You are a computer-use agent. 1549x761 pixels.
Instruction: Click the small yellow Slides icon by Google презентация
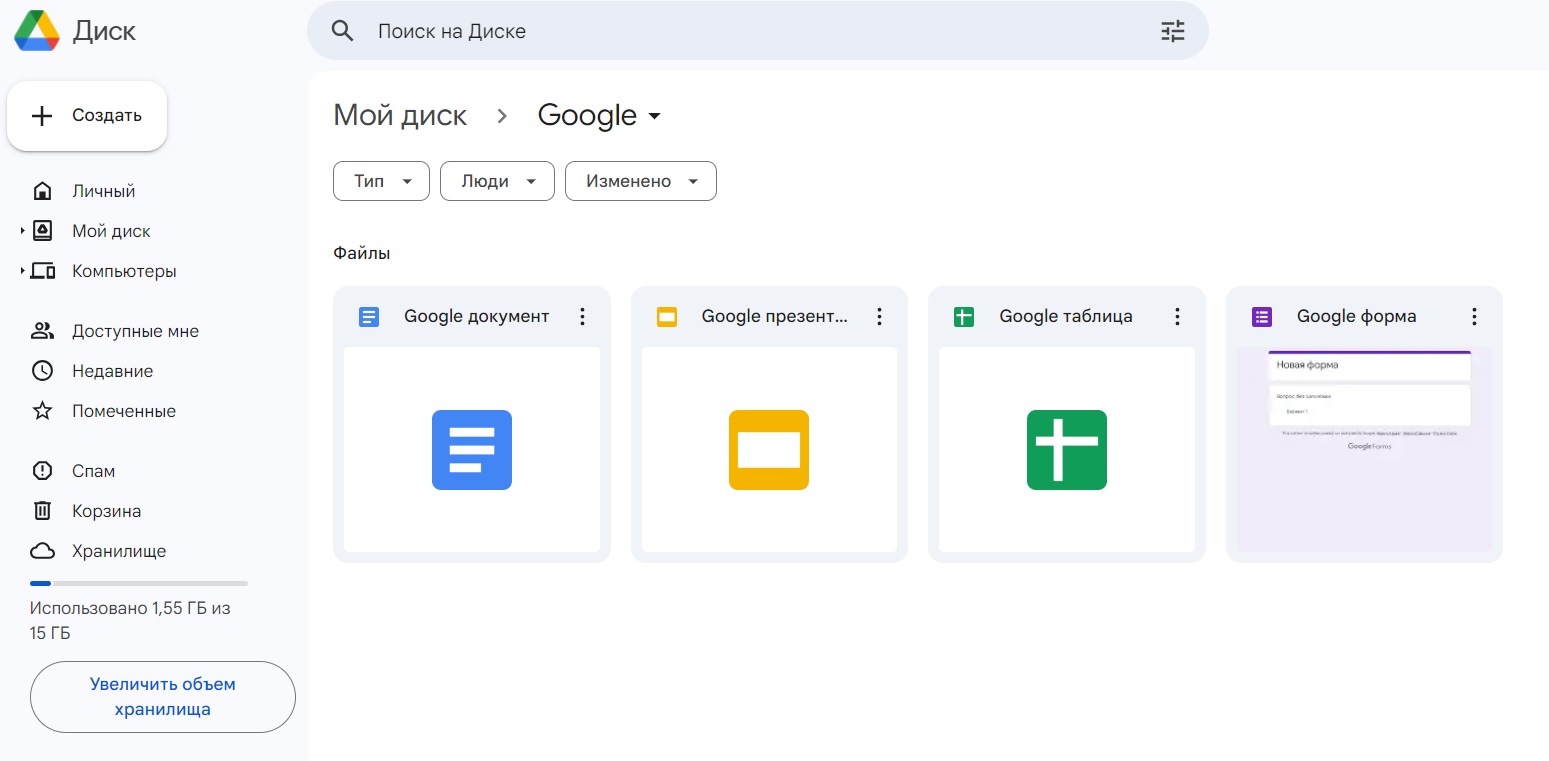667,317
